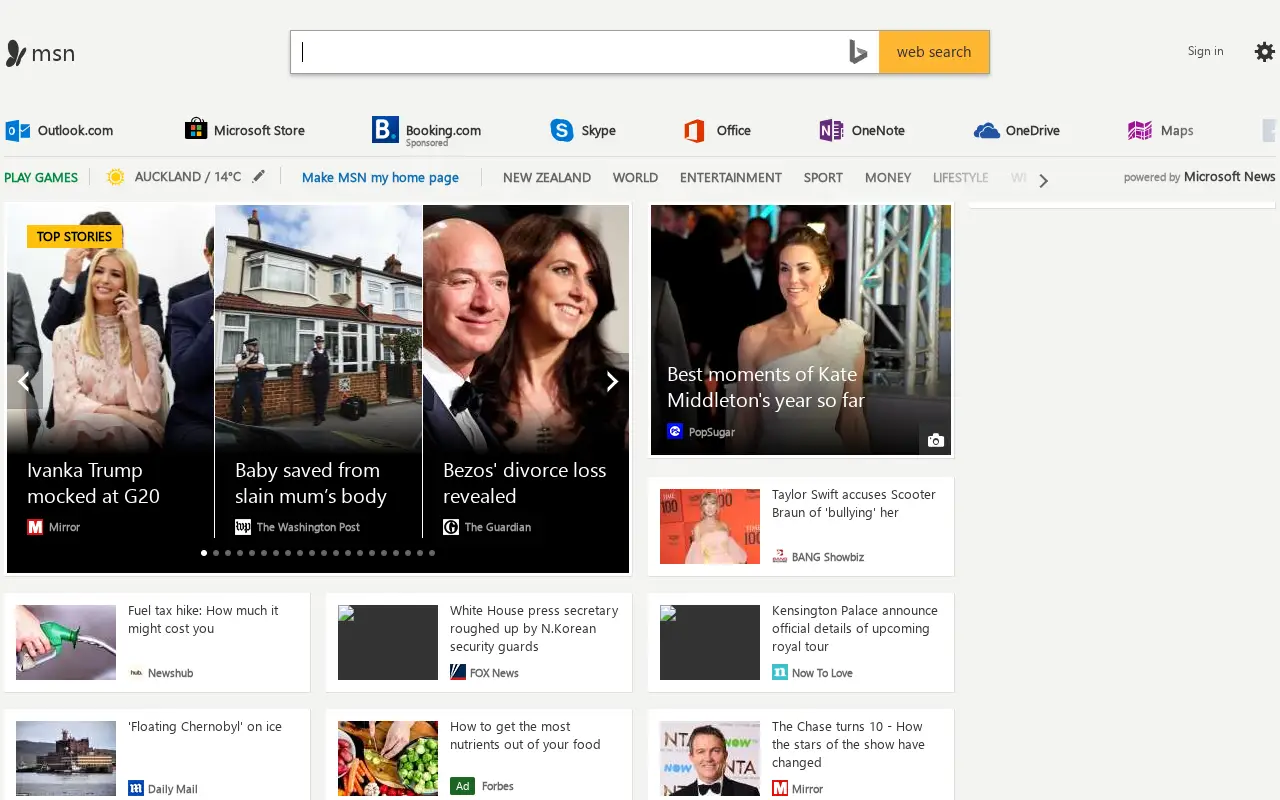Open OneNote shortcut icon
1280x800 pixels.
(831, 130)
